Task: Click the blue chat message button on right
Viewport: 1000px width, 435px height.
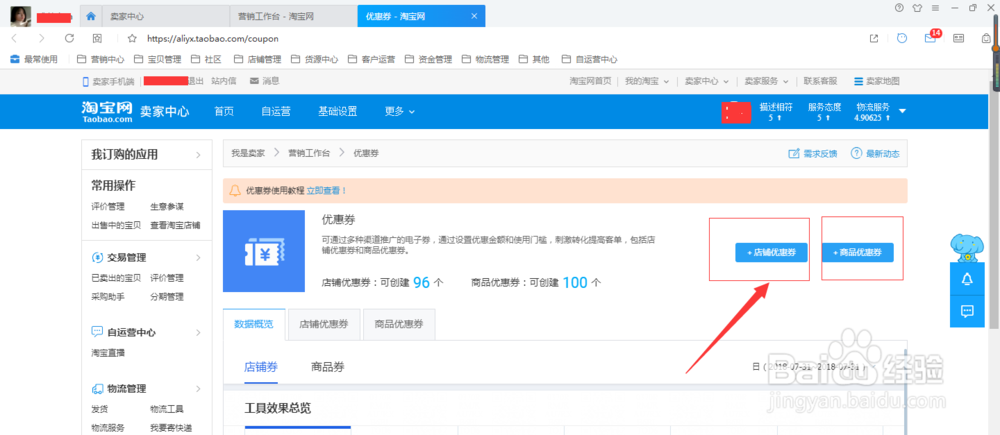Action: tap(967, 311)
